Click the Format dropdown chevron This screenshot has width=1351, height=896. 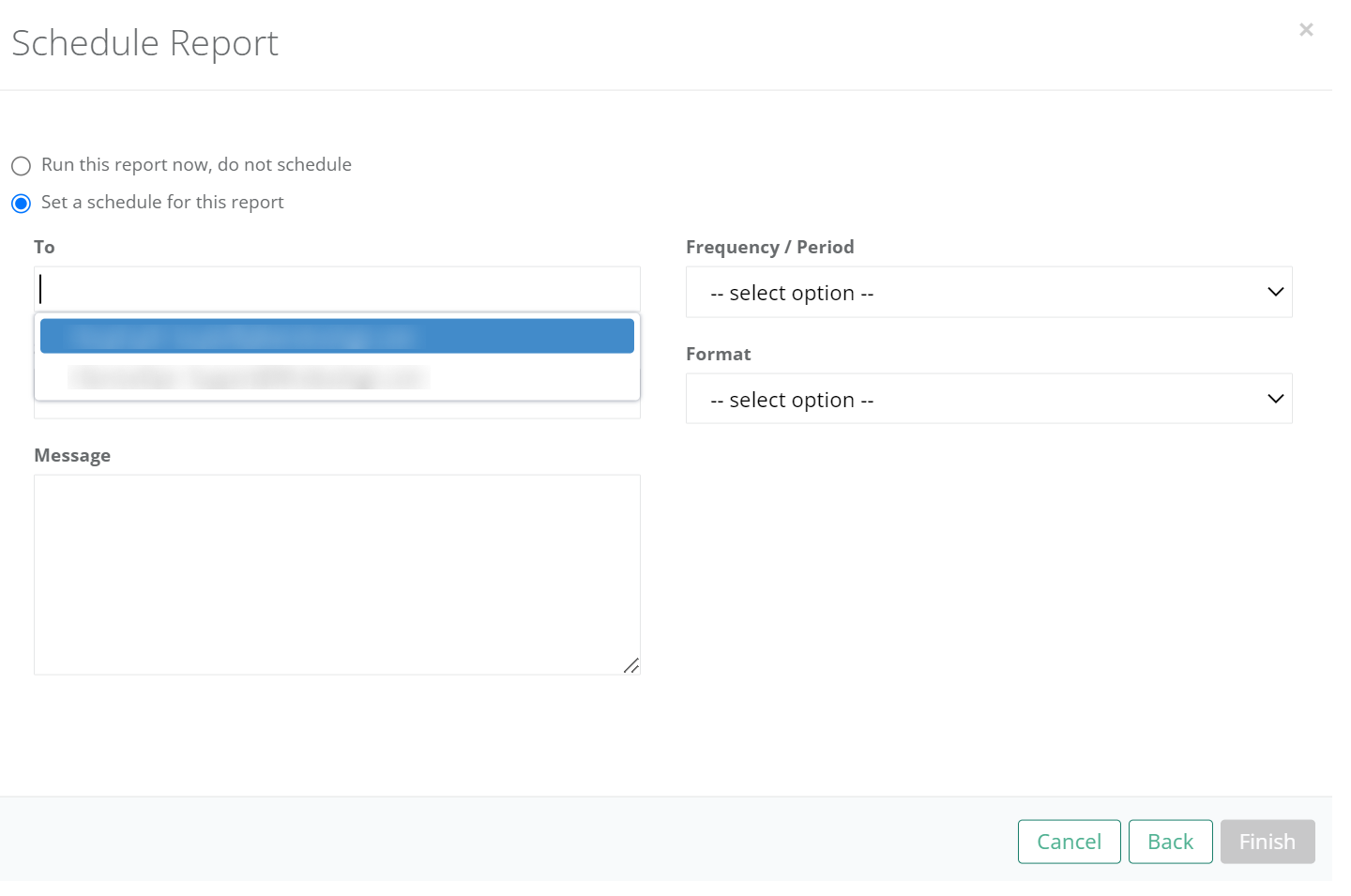coord(1275,399)
